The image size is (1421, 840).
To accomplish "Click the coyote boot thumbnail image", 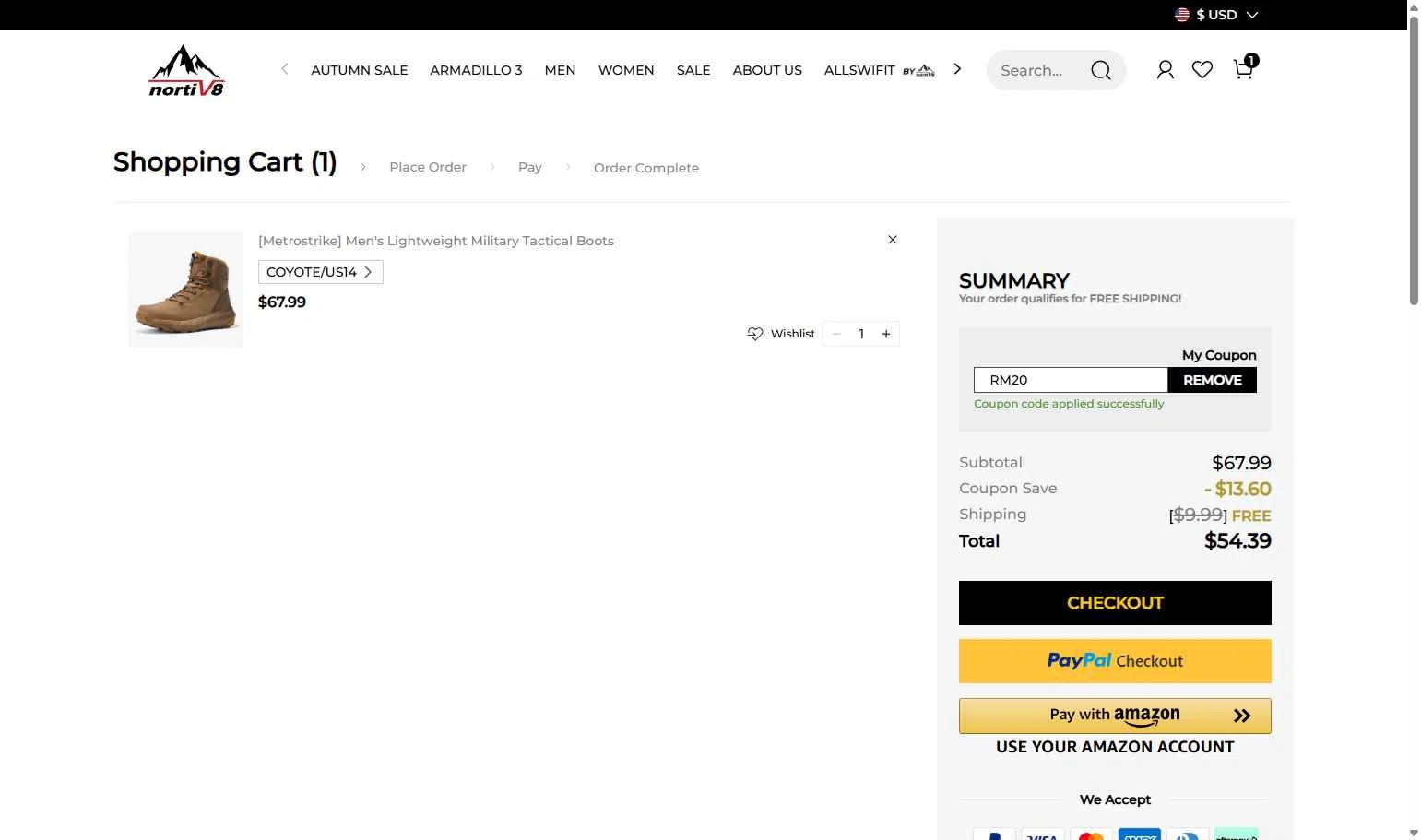I will 186,290.
